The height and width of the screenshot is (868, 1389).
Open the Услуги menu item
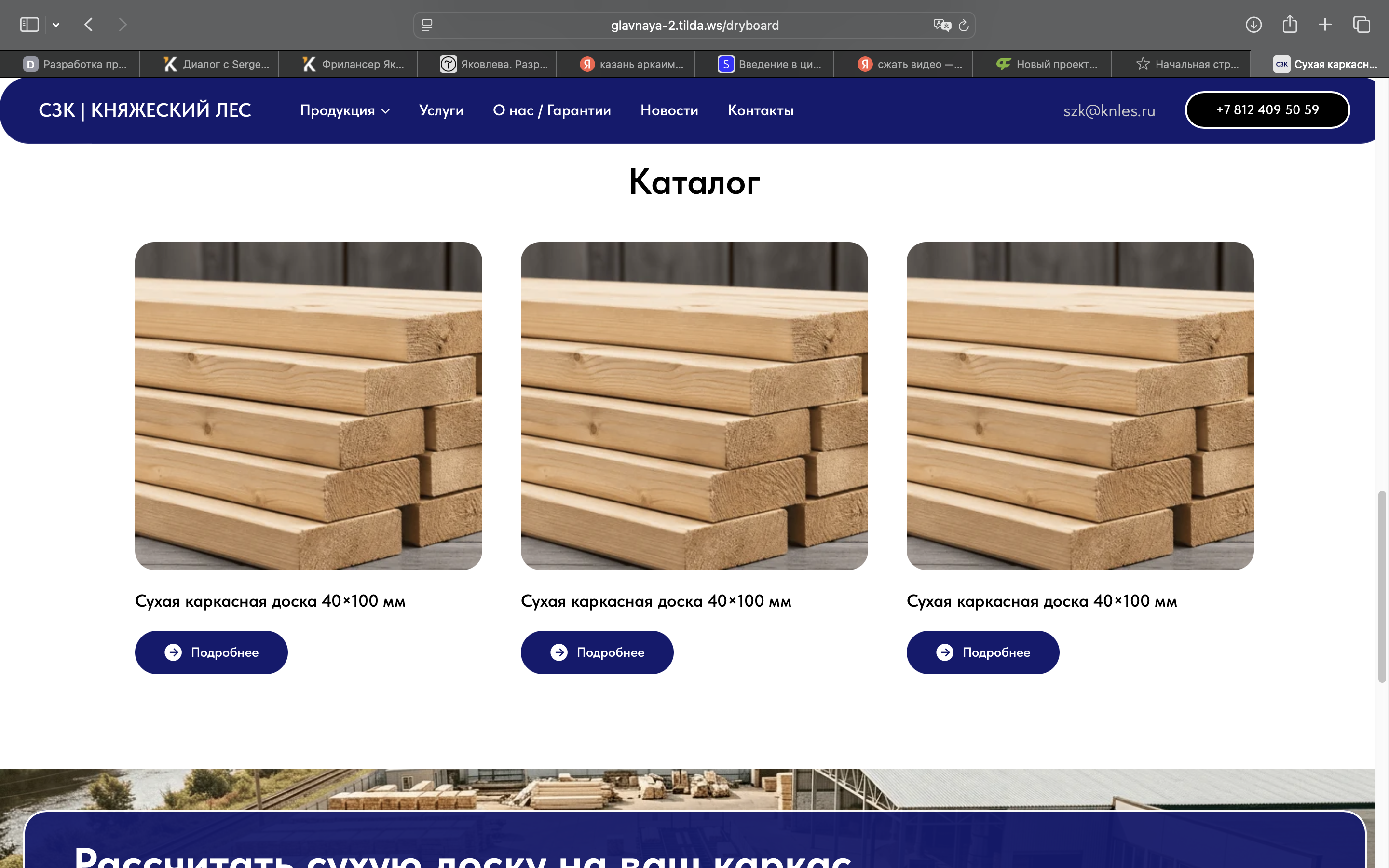(x=441, y=110)
